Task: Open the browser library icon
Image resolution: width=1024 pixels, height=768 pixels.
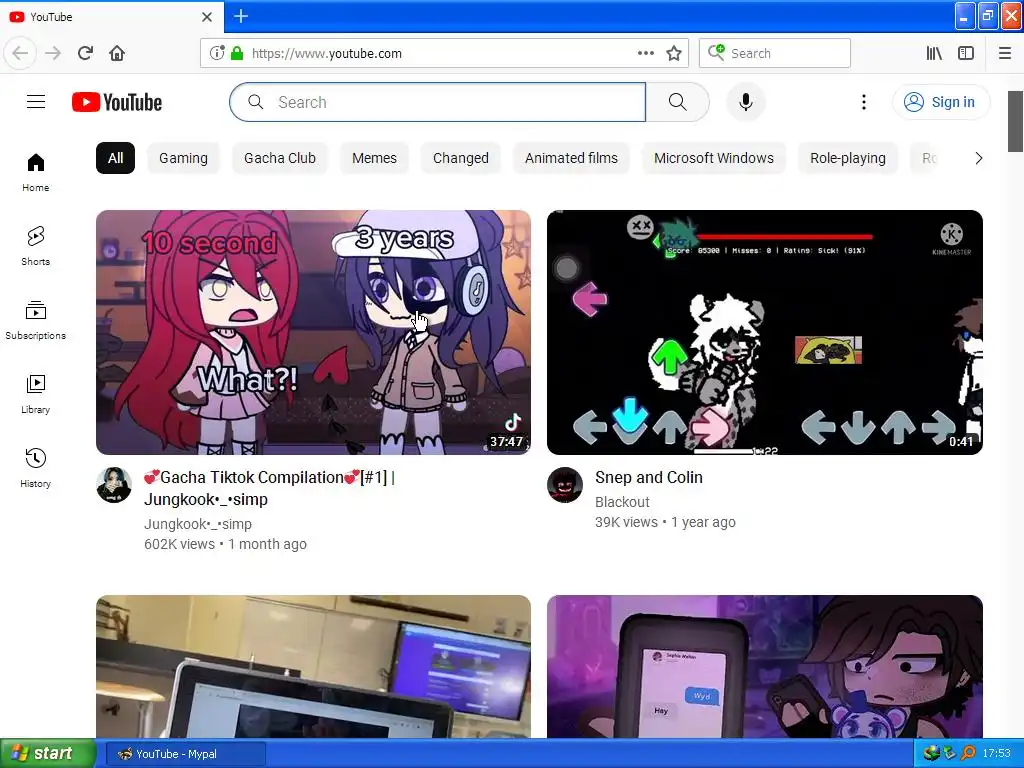Action: [x=934, y=53]
